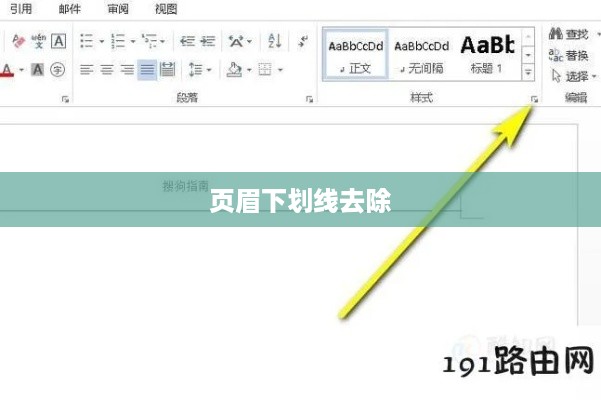Expand the Asian layout dropdown arrow
Screen dimensions: 601x400
coord(250,41)
